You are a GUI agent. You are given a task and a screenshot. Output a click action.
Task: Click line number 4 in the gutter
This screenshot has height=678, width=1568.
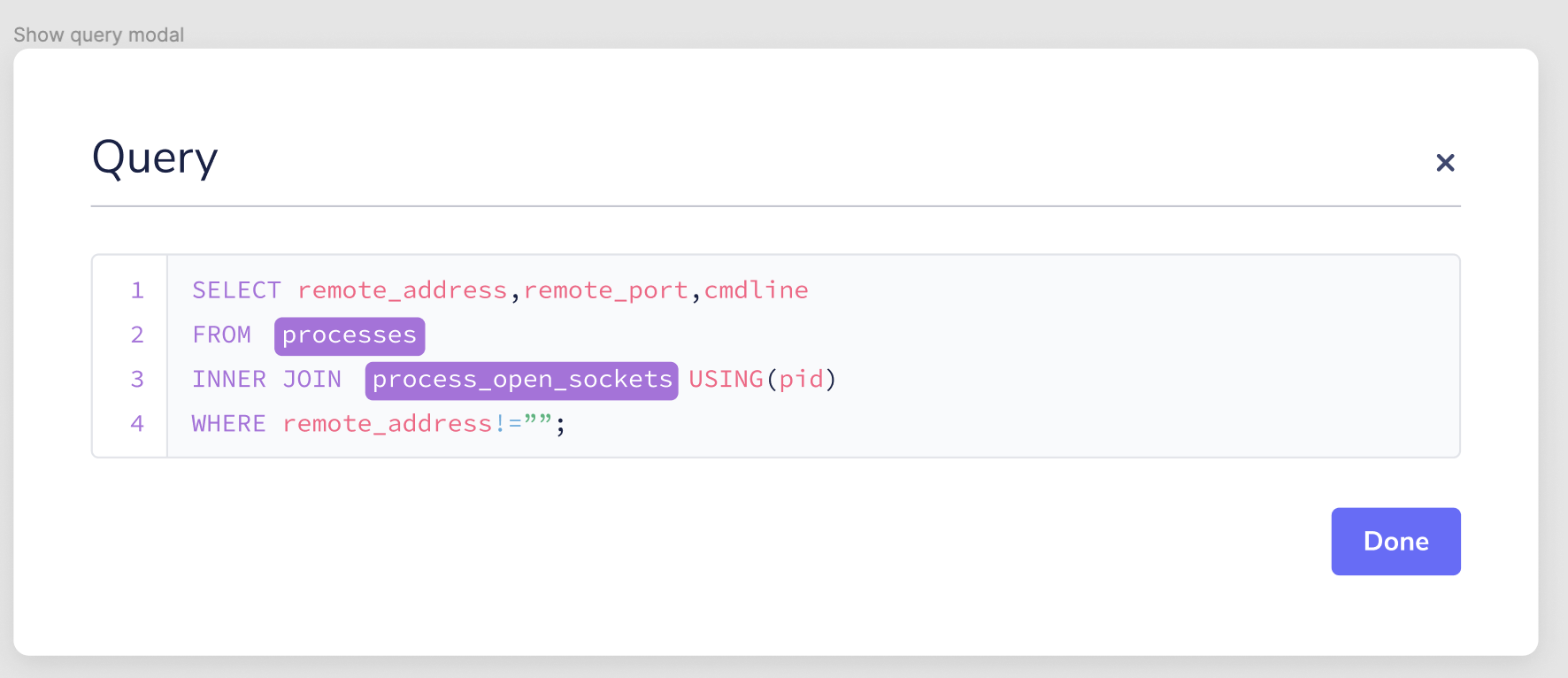(x=137, y=423)
